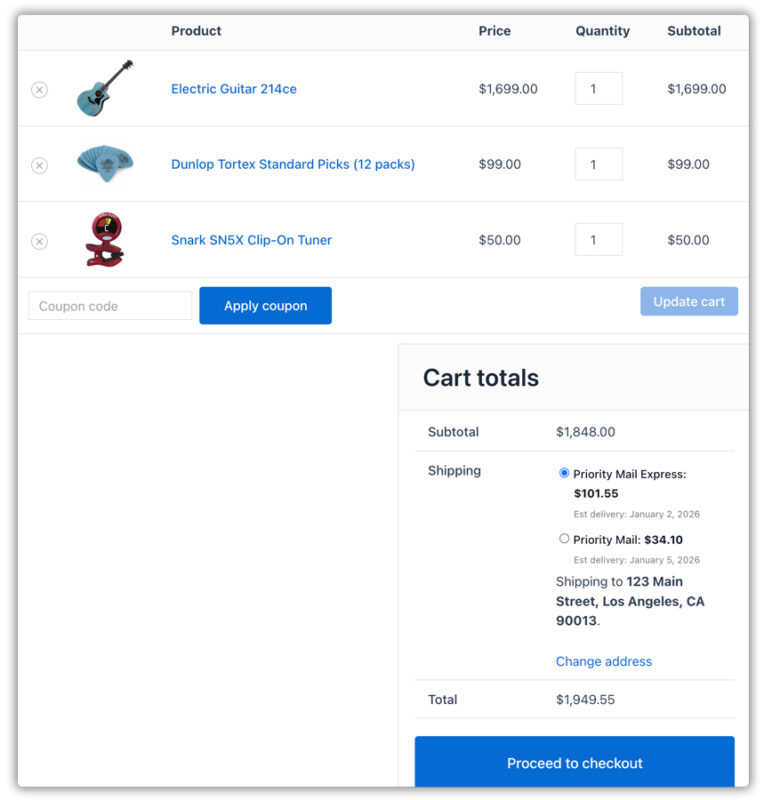Viewport: 764px width, 800px height.
Task: Select the Priority Mail $34.10 shipping option
Action: point(563,539)
